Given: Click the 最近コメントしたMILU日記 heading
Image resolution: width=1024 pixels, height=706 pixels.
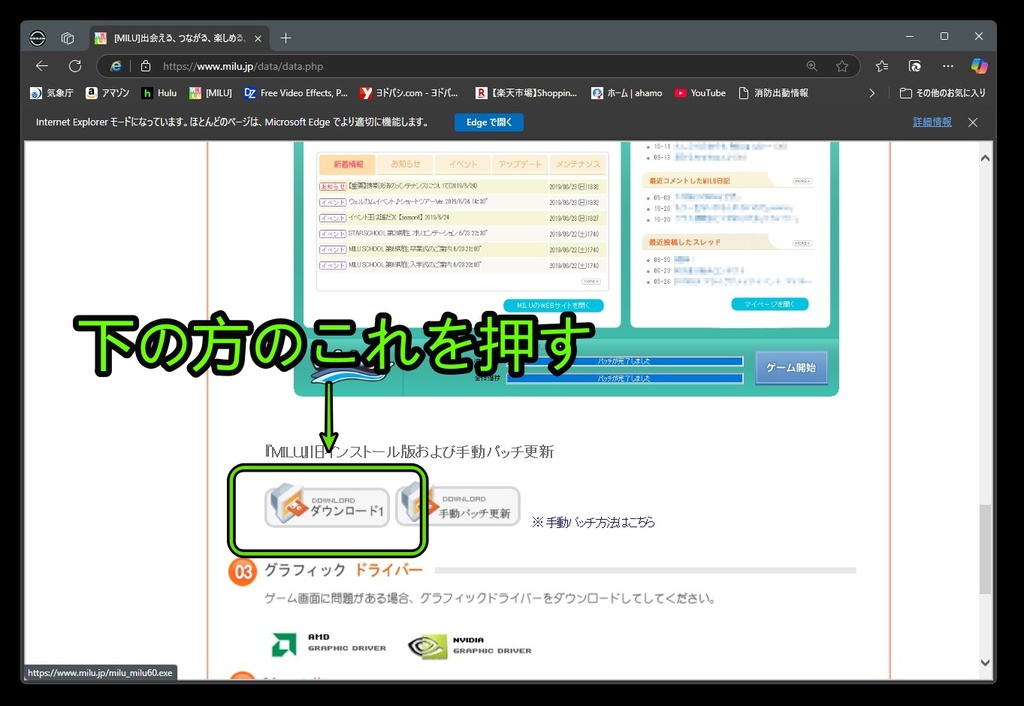Looking at the screenshot, I should [689, 180].
